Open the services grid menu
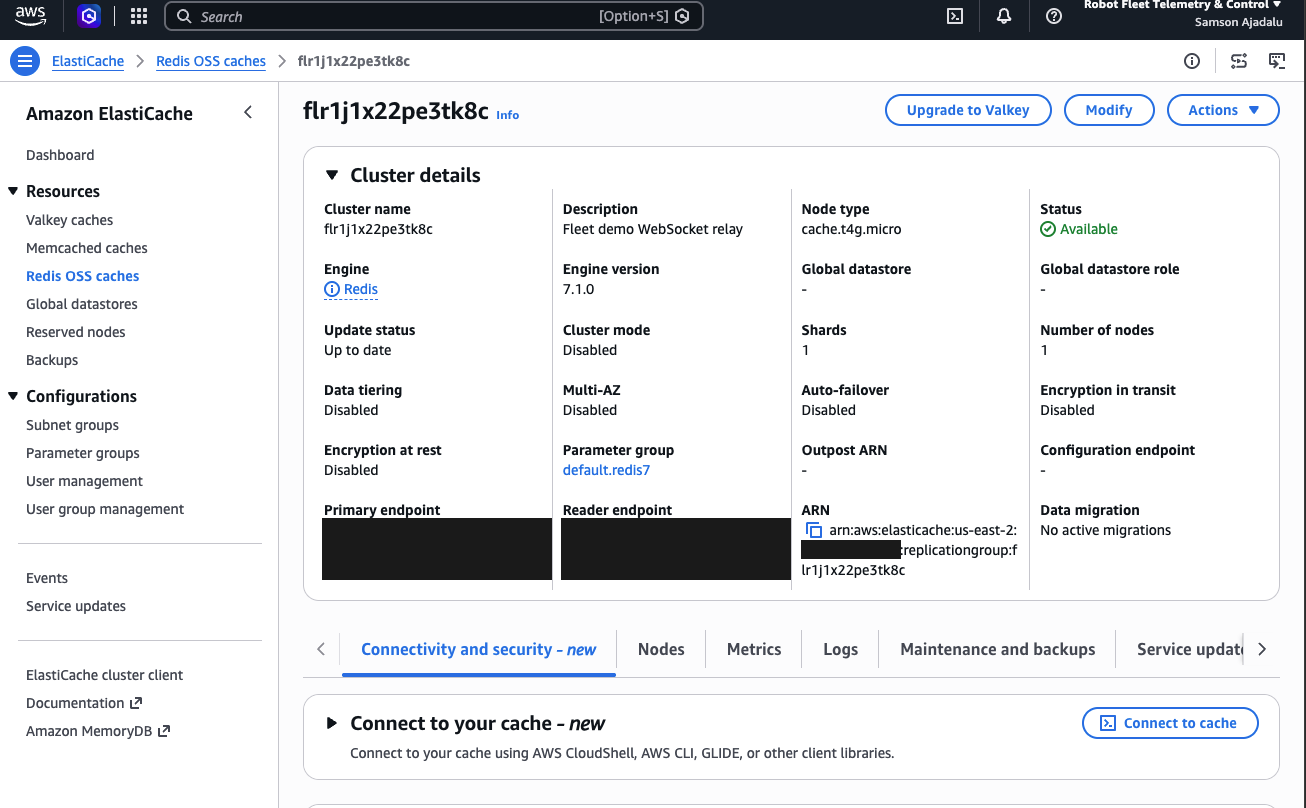Screen dimensions: 1306x808 tap(139, 16)
